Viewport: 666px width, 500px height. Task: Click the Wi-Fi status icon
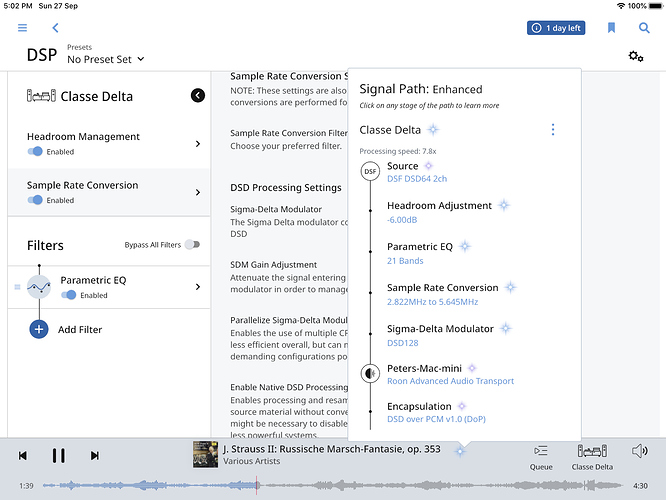point(621,6)
